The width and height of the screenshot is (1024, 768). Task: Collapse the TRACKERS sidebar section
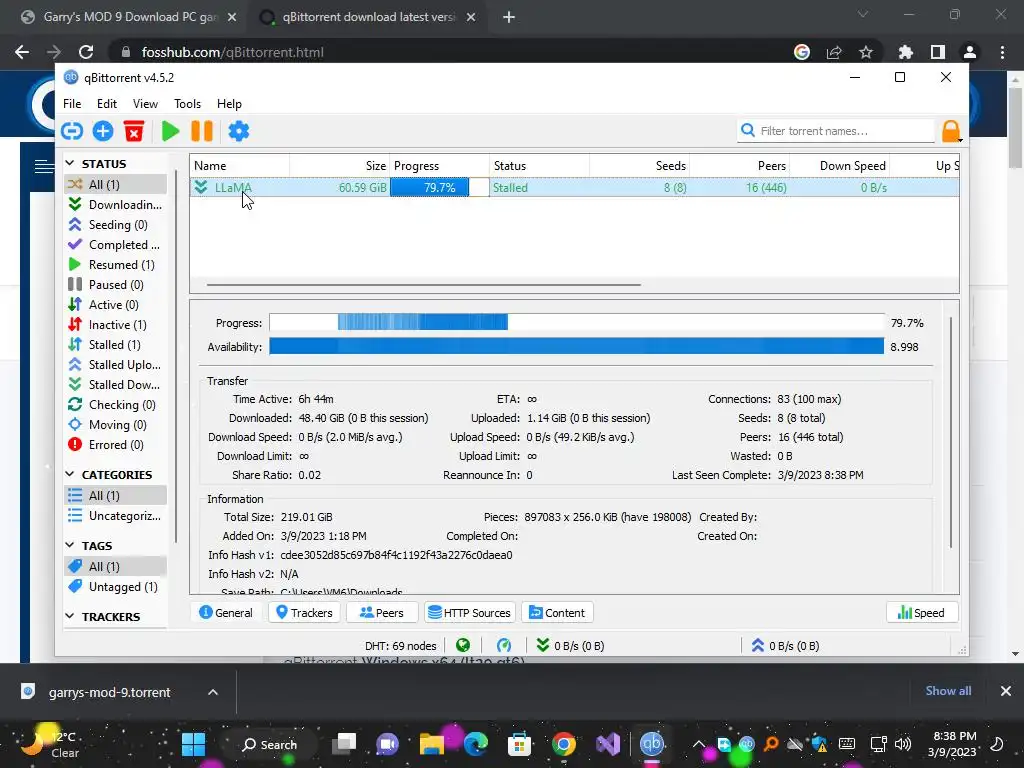(71, 616)
